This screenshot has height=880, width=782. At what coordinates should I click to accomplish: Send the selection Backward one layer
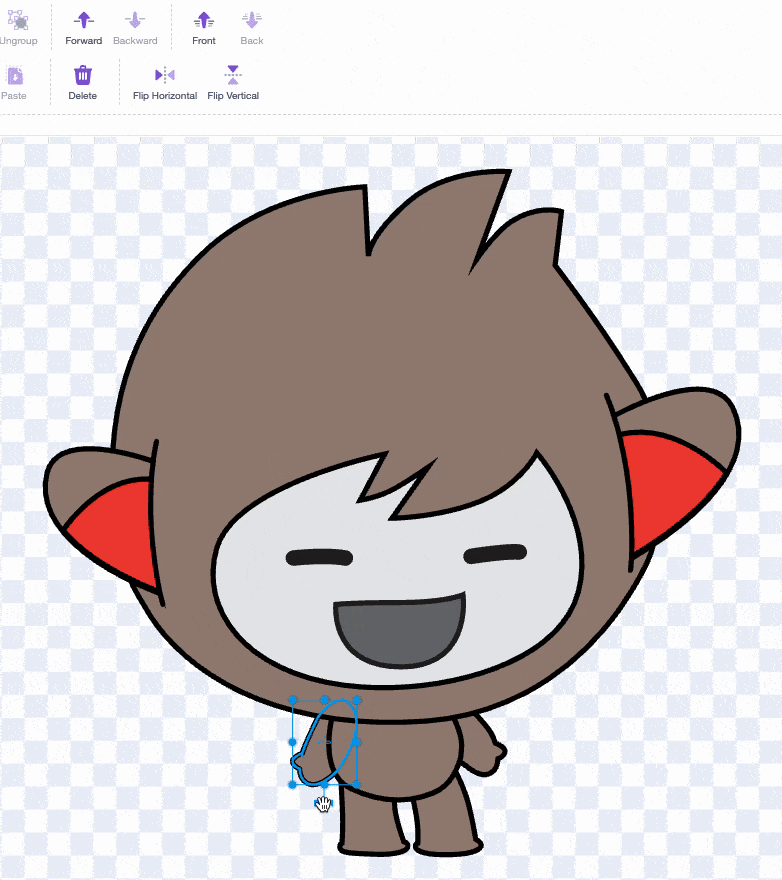135,20
